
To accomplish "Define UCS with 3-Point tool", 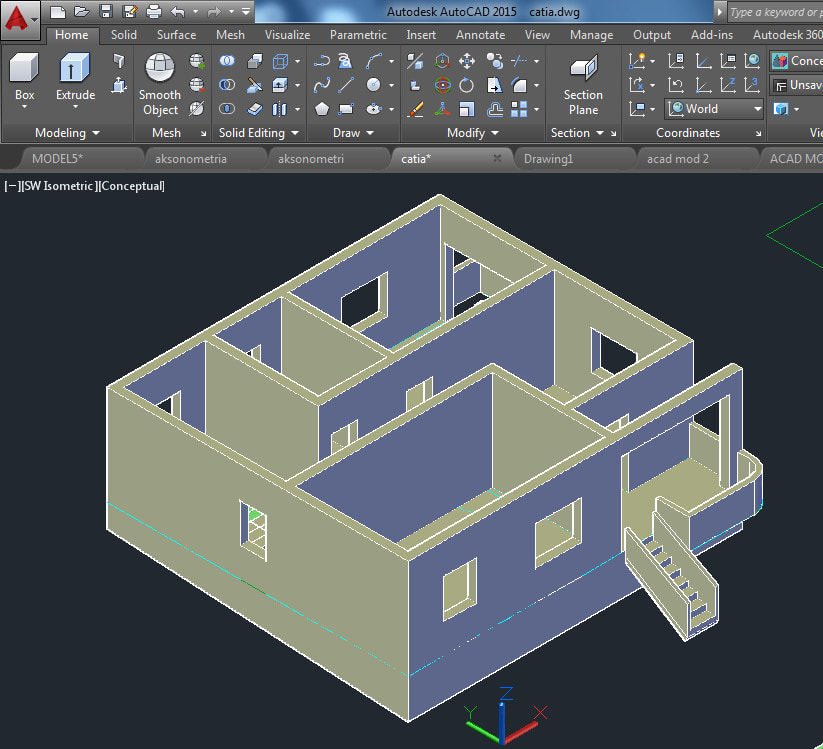I will coord(752,85).
